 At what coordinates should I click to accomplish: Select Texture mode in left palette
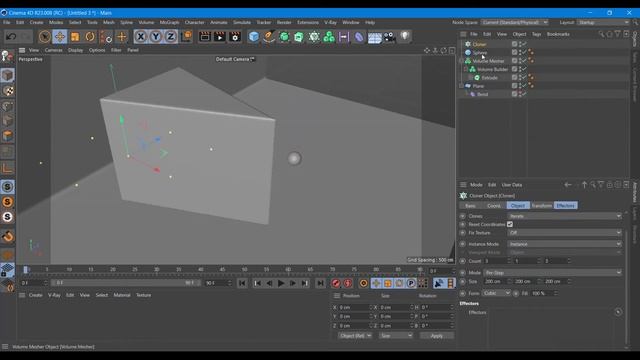tap(7, 91)
